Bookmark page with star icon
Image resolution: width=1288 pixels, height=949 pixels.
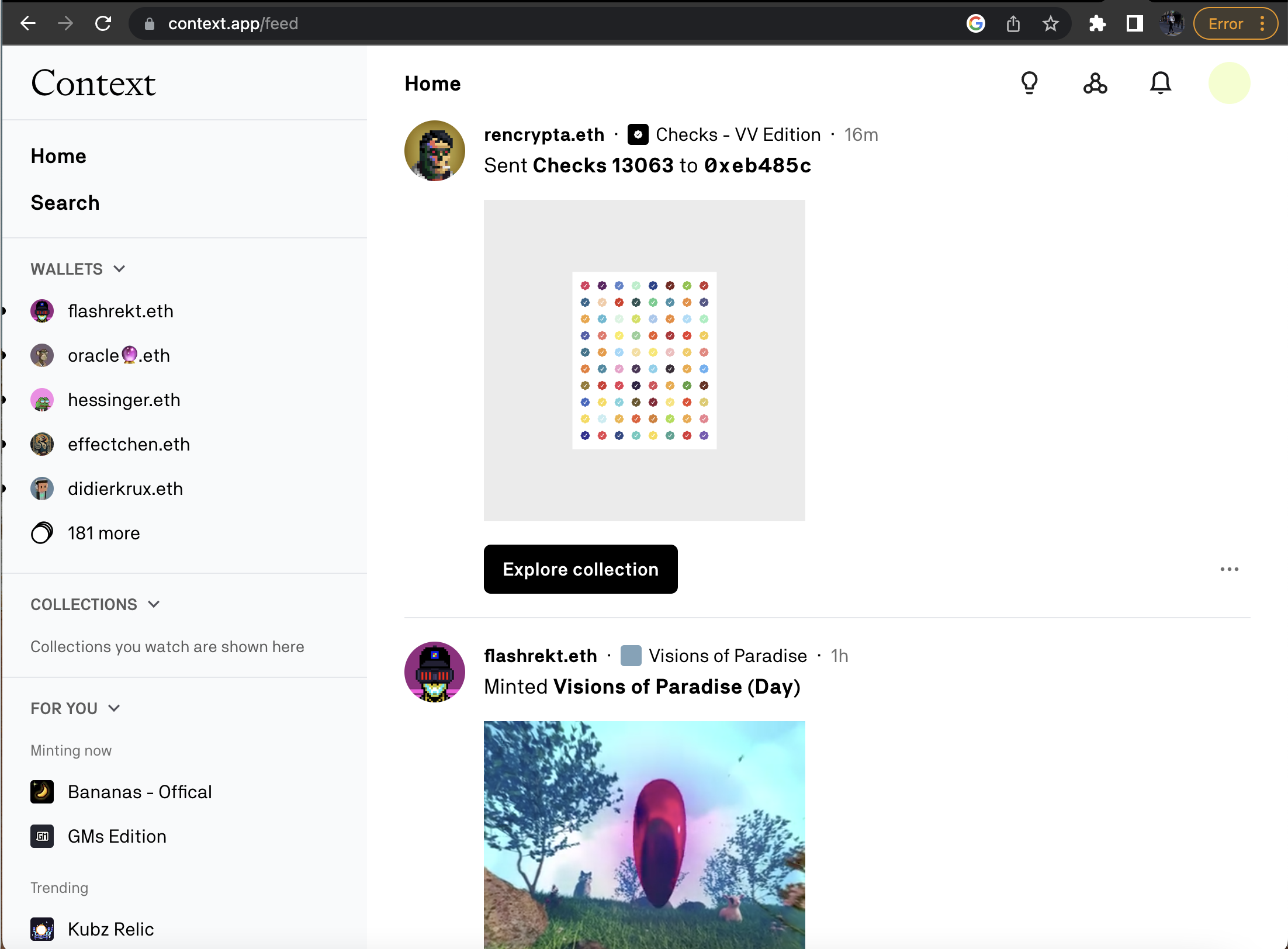click(1050, 24)
